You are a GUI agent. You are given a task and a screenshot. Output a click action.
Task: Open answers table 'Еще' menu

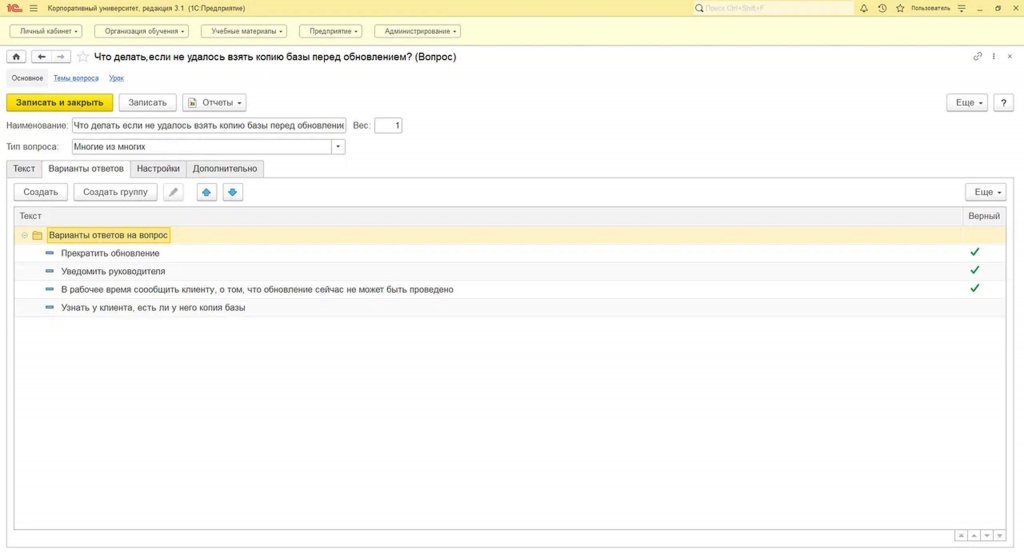[x=985, y=192]
